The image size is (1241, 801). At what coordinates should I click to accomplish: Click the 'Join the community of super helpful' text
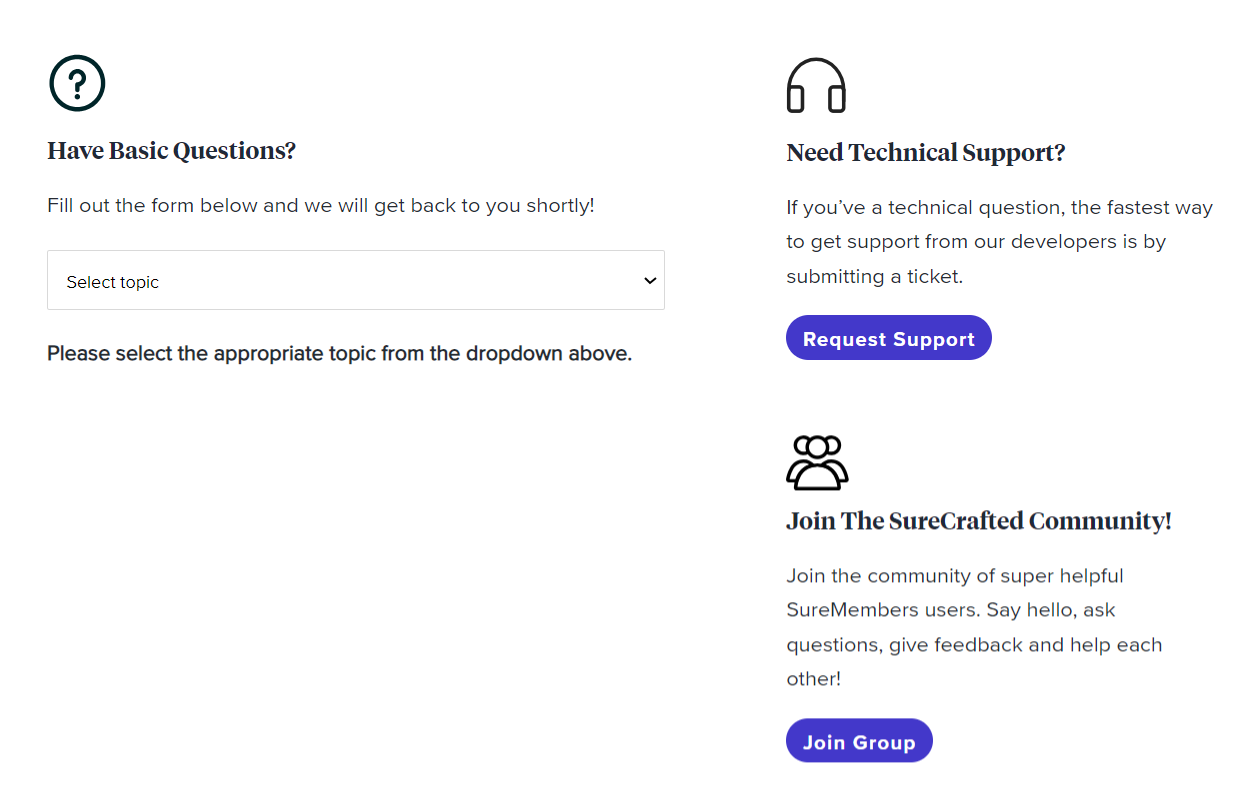tap(954, 576)
